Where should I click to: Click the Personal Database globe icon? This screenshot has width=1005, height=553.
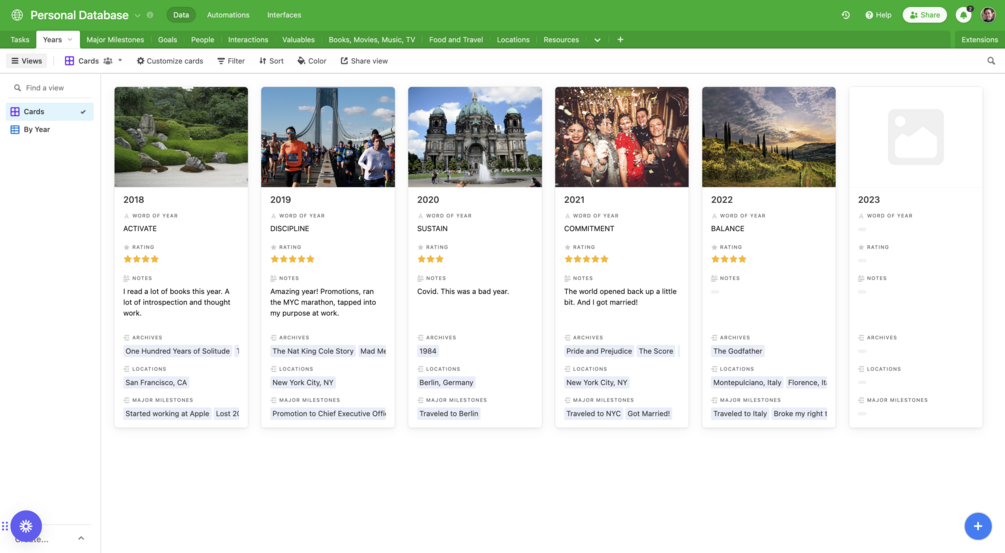tap(16, 15)
